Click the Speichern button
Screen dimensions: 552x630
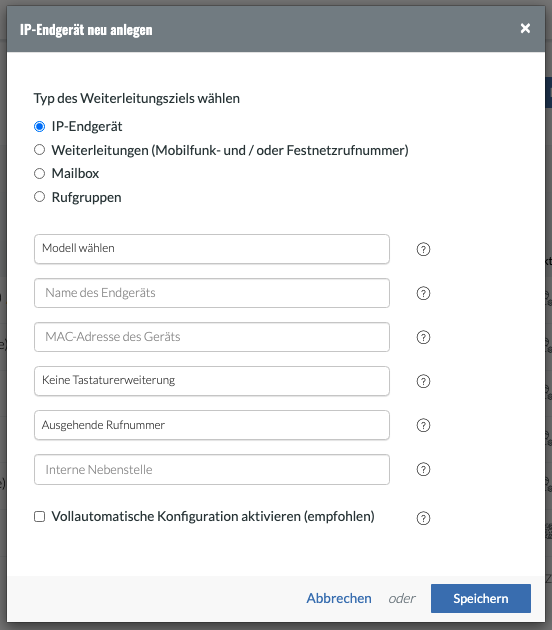(481, 599)
